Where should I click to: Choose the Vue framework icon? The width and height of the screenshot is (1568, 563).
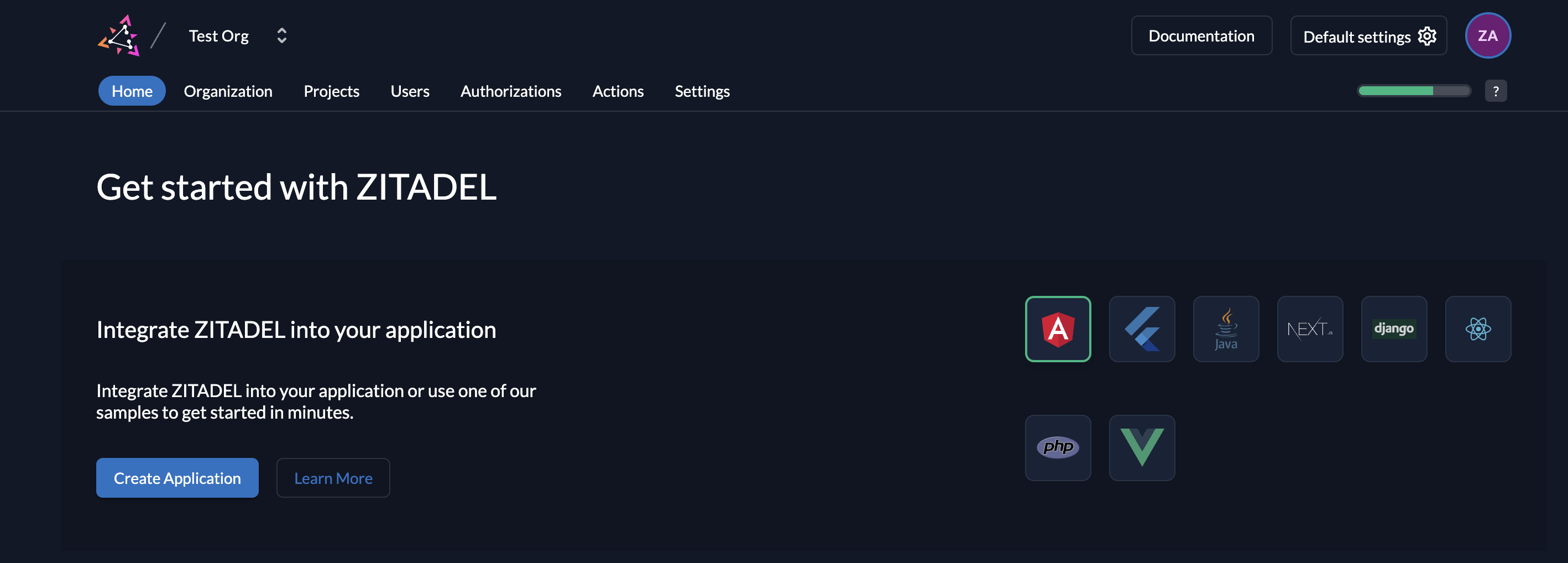tap(1141, 447)
